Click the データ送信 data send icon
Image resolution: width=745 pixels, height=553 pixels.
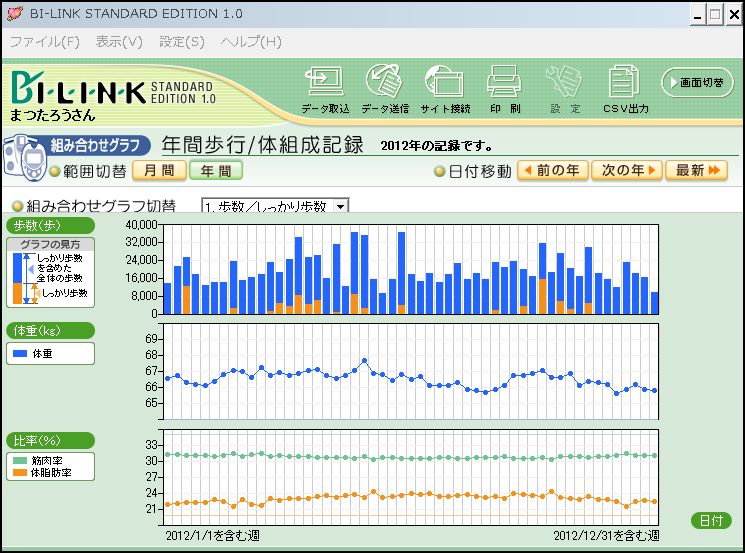tap(385, 86)
